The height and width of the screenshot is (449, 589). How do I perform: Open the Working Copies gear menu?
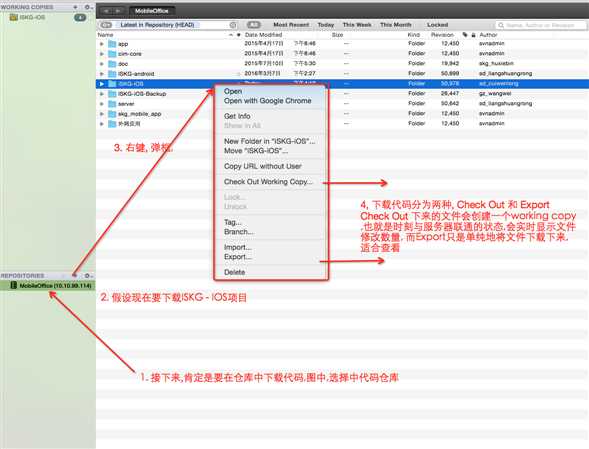88,7
